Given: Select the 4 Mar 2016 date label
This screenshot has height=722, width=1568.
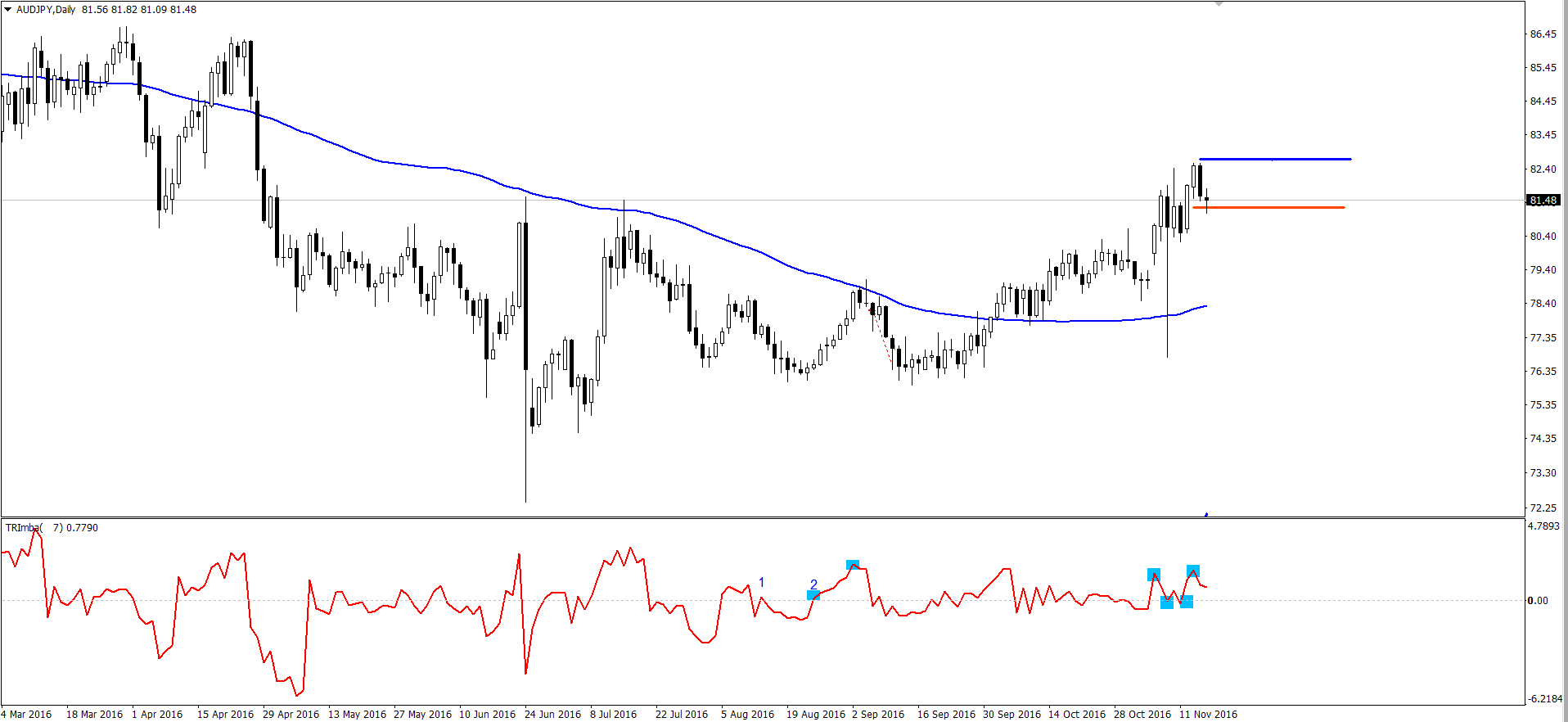Looking at the screenshot, I should [26, 715].
